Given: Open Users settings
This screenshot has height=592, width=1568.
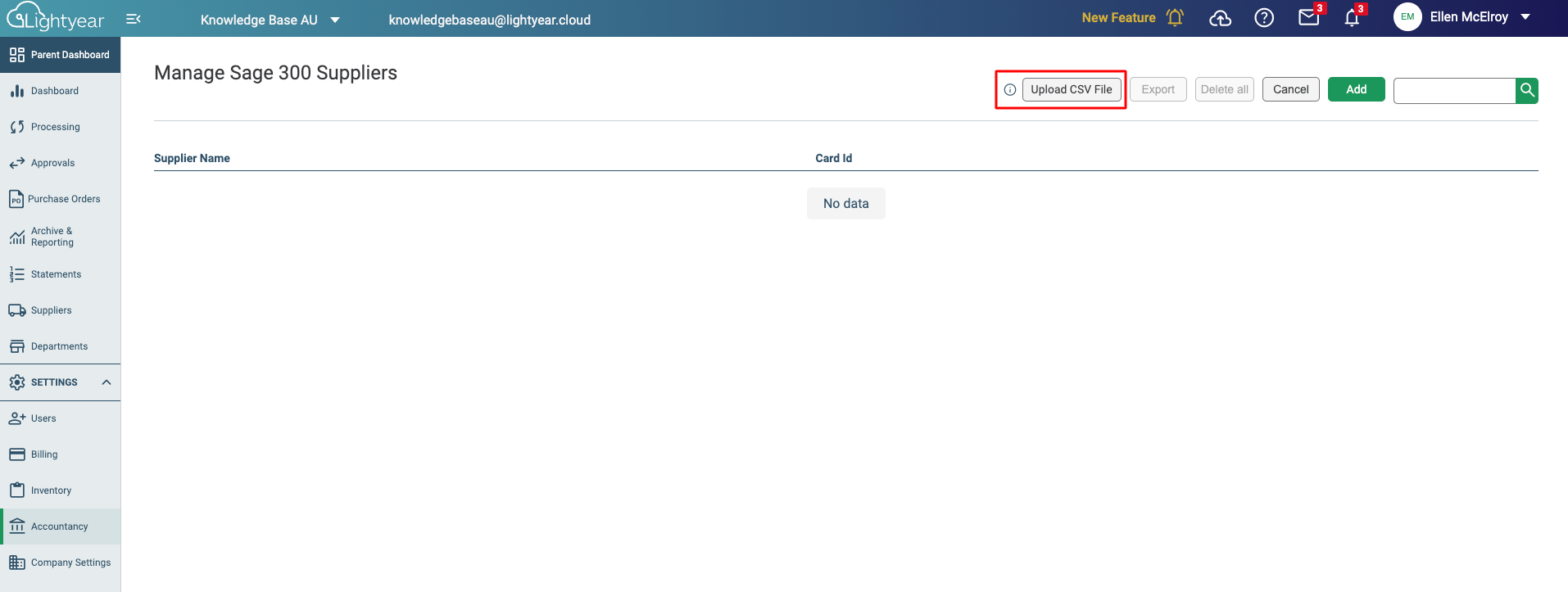Looking at the screenshot, I should (x=60, y=418).
